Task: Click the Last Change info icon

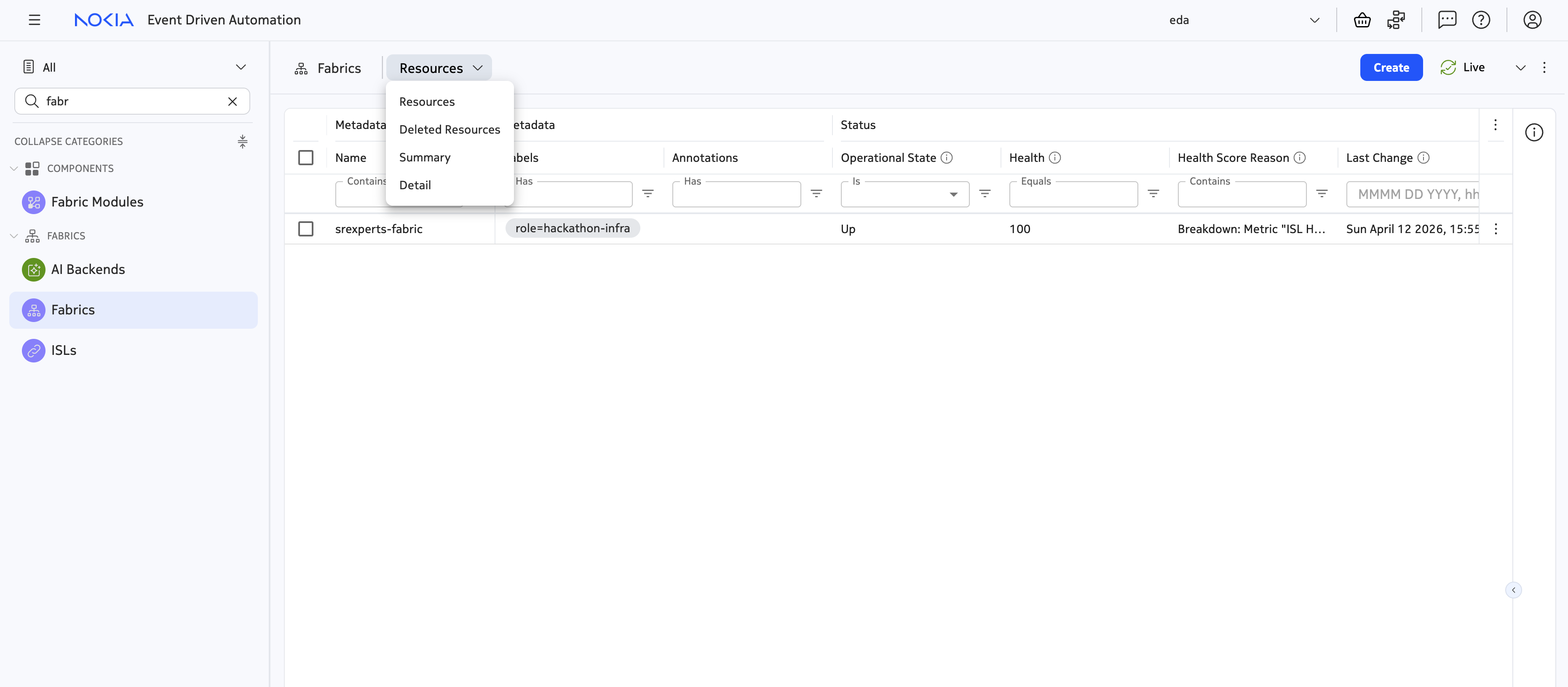Action: coord(1423,158)
